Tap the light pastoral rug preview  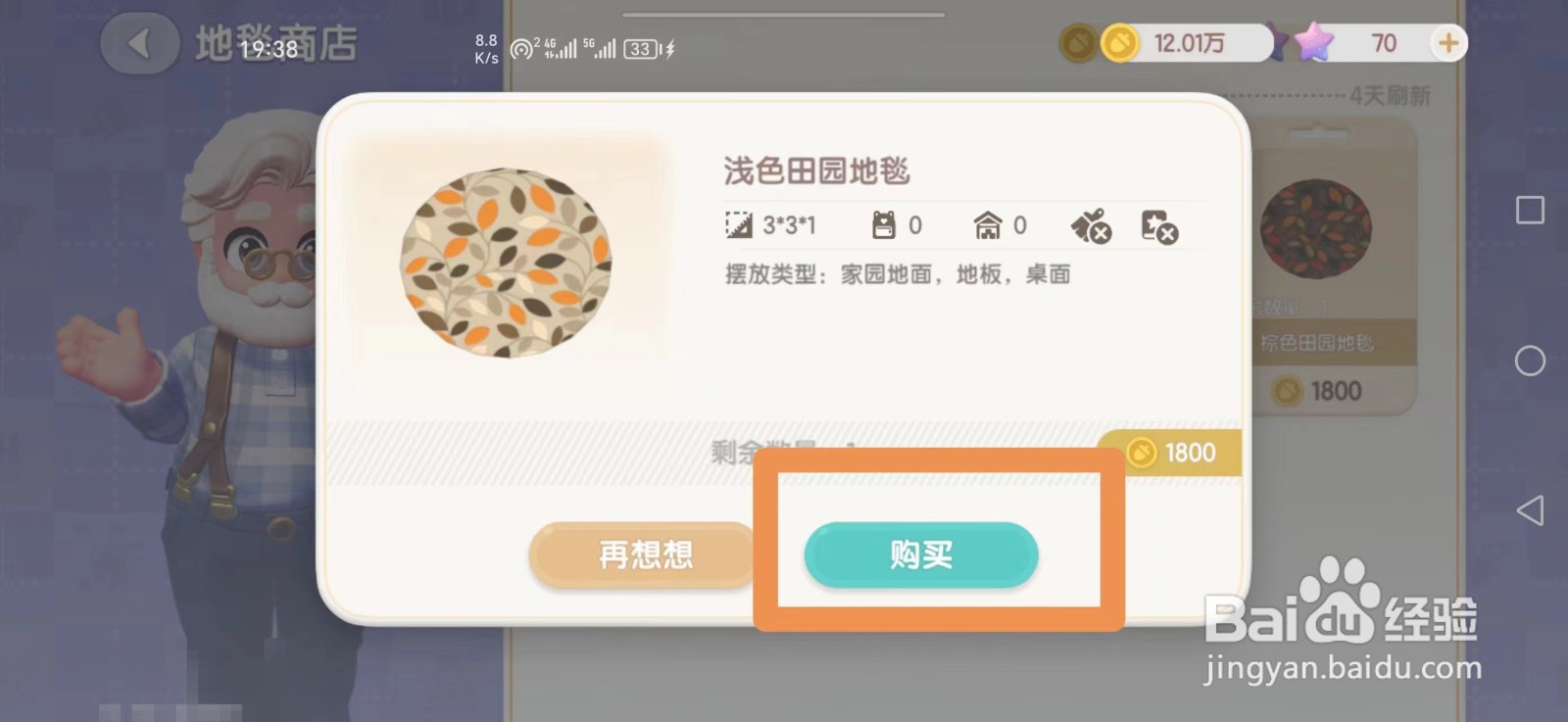point(506,263)
